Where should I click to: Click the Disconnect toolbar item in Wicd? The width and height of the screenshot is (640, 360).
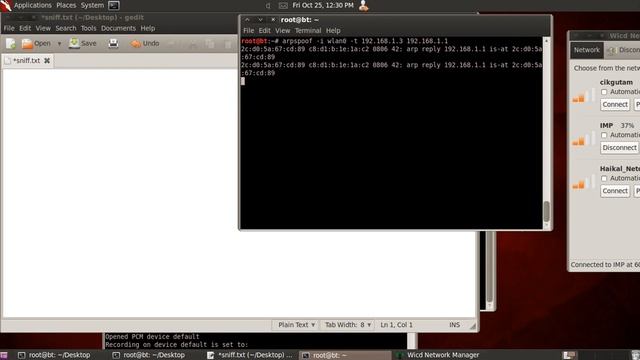[623, 50]
